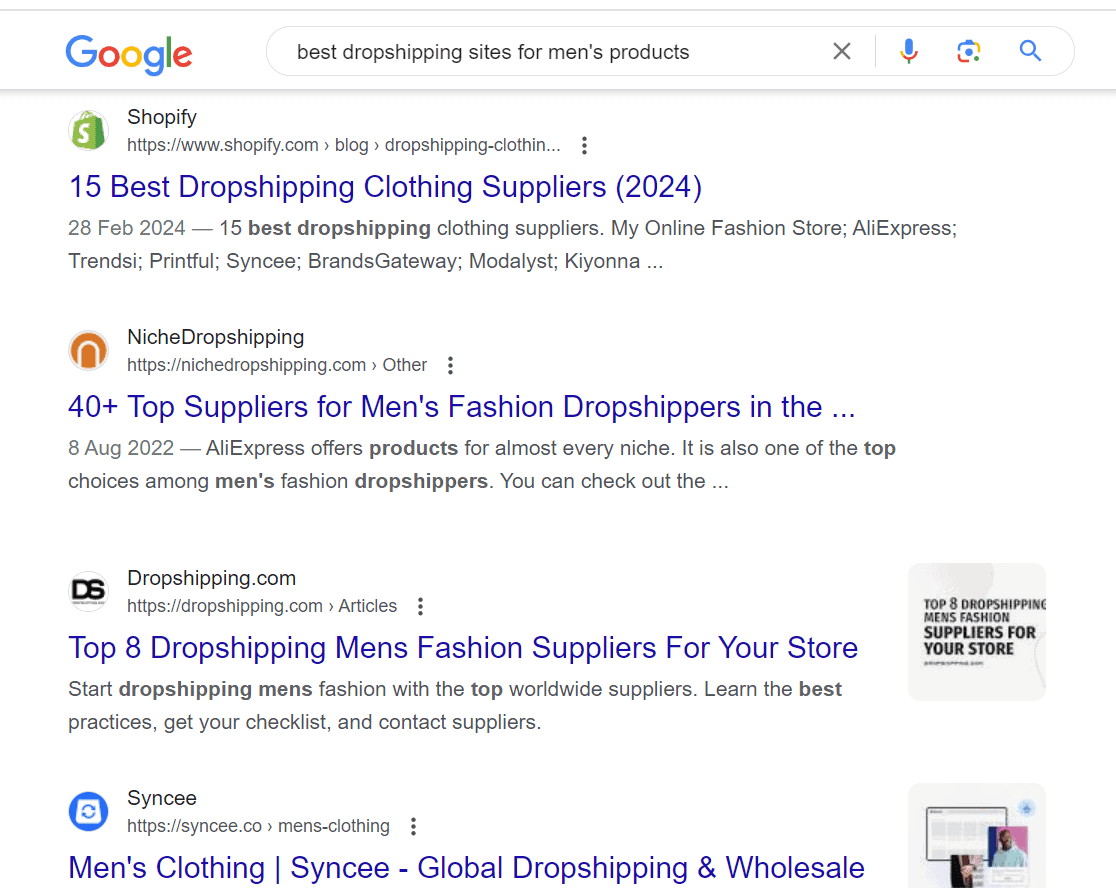Click the 'Start dropshipping mens fashion' snippet text

[455, 706]
